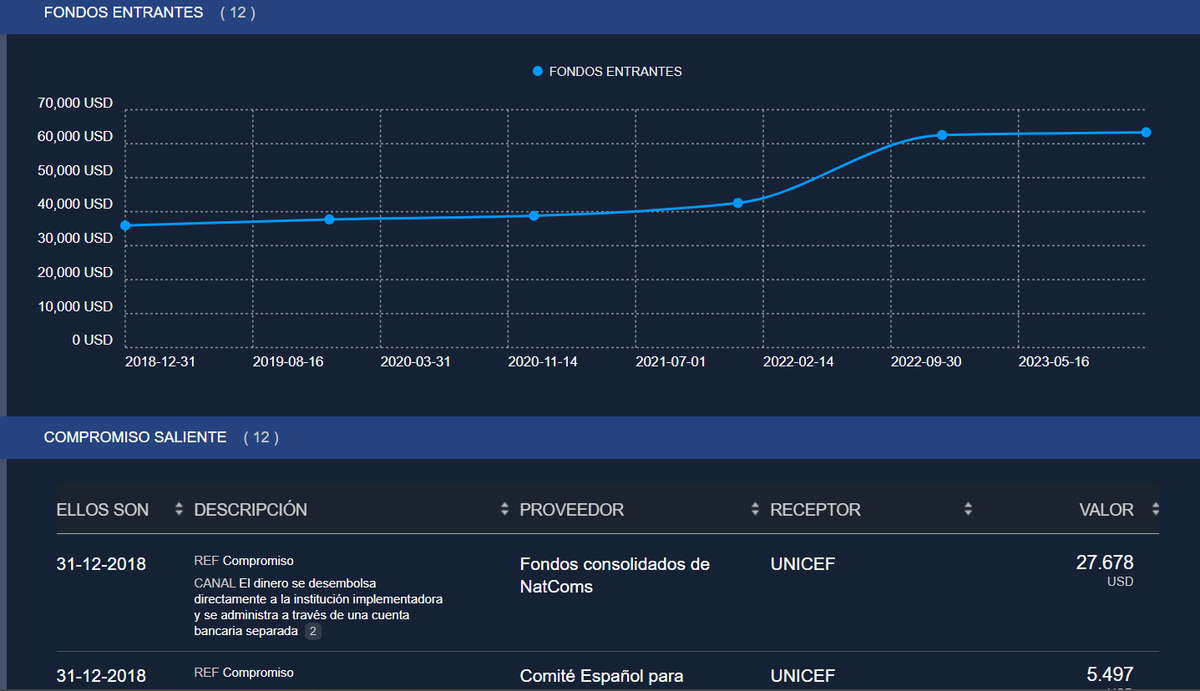This screenshot has width=1200, height=691.
Task: Select chart data point at 2018-12-31
Action: pyautogui.click(x=125, y=226)
